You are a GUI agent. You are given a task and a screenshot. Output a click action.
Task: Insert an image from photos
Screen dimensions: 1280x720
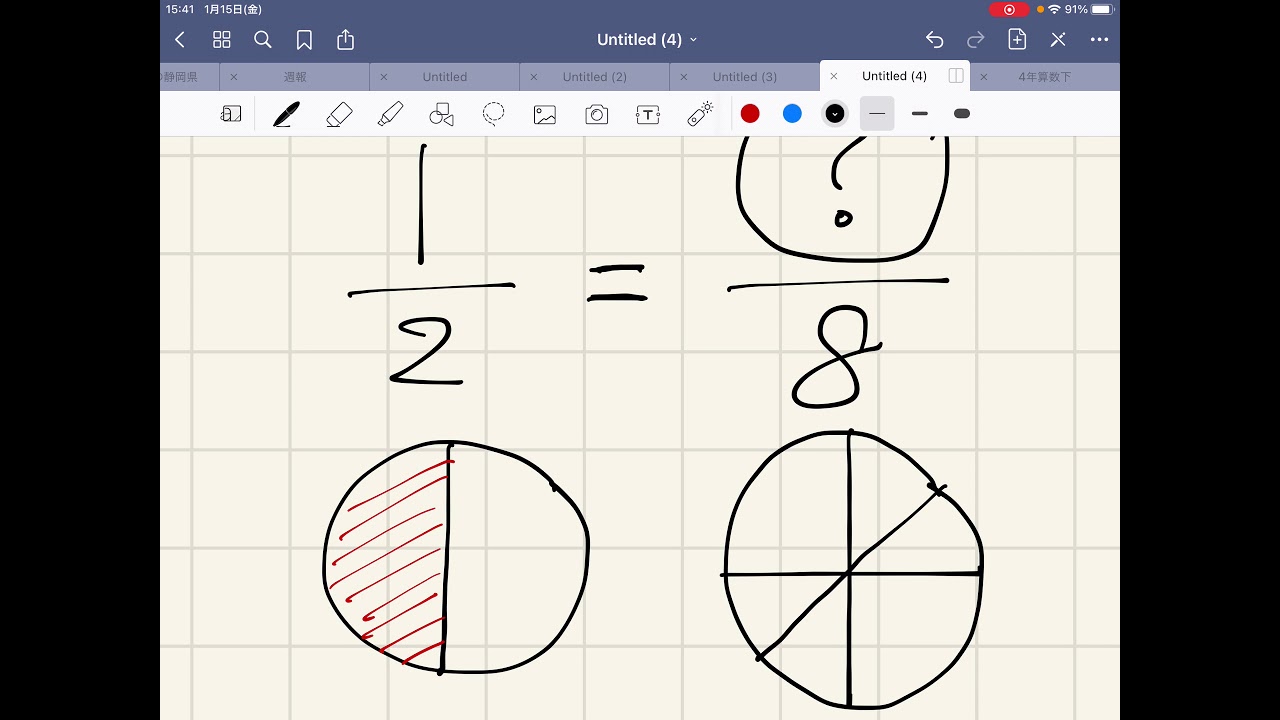click(x=545, y=115)
